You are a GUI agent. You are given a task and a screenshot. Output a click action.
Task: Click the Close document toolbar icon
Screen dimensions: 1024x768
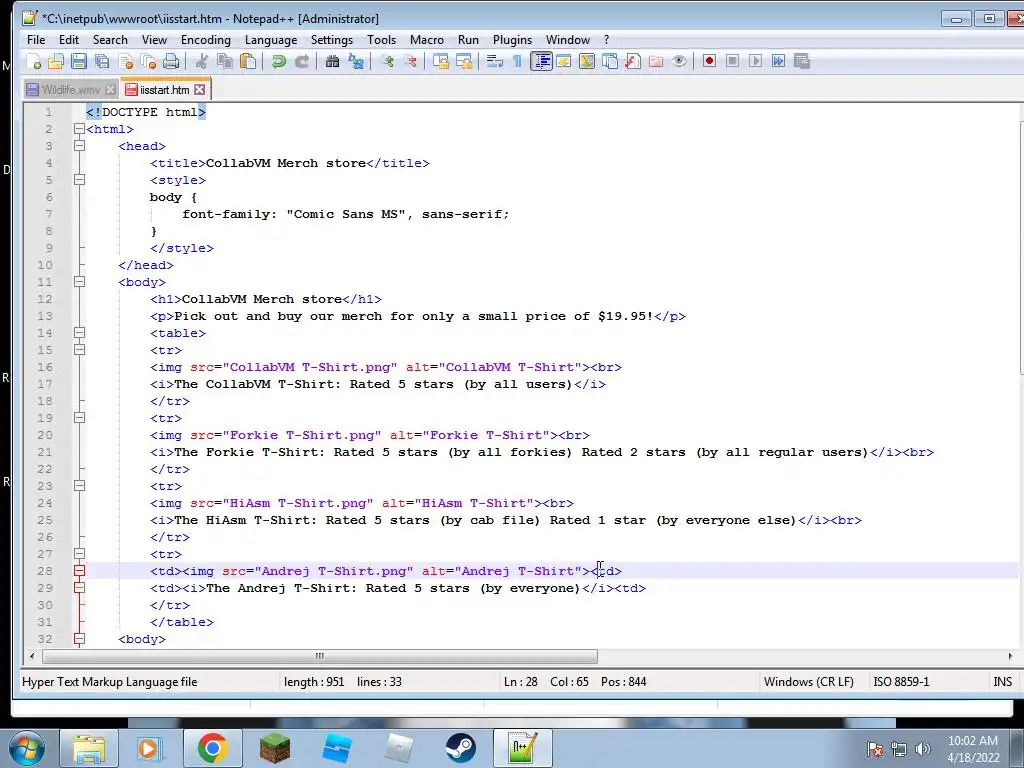pos(126,61)
